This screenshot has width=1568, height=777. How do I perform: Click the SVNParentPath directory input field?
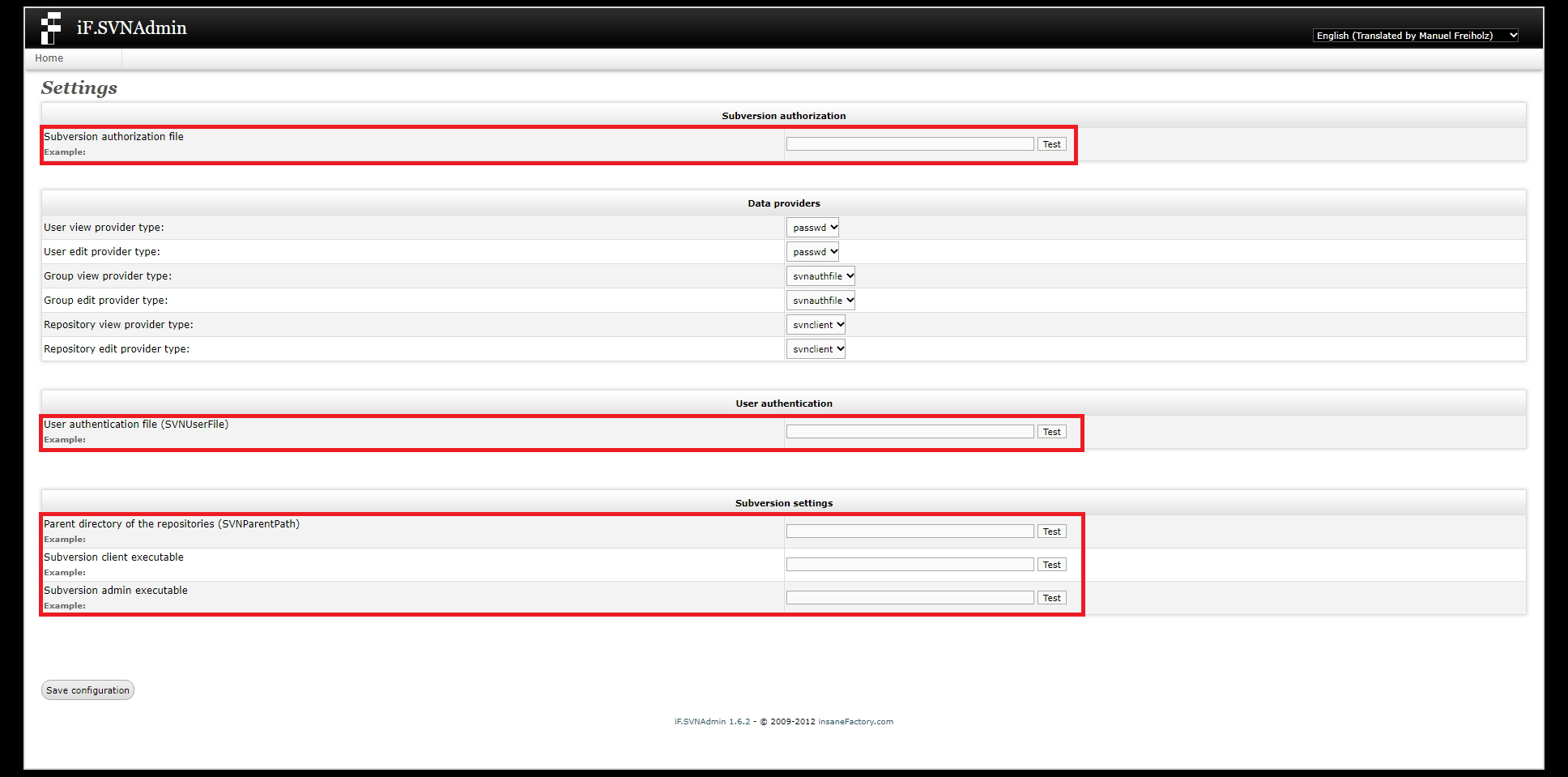910,532
